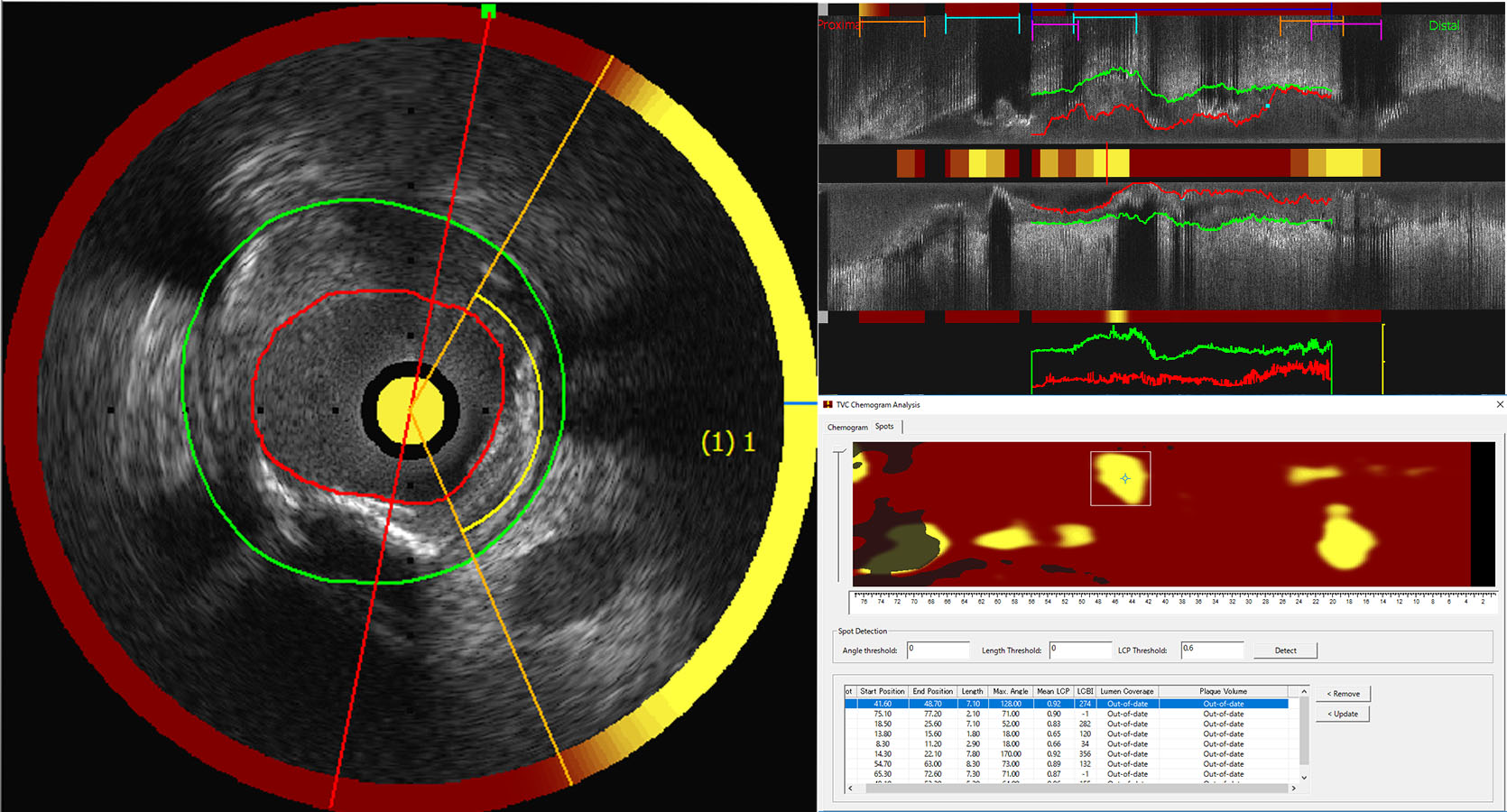Select spot row with start position 18.50
The height and width of the screenshot is (812, 1507).
pyautogui.click(x=1067, y=724)
